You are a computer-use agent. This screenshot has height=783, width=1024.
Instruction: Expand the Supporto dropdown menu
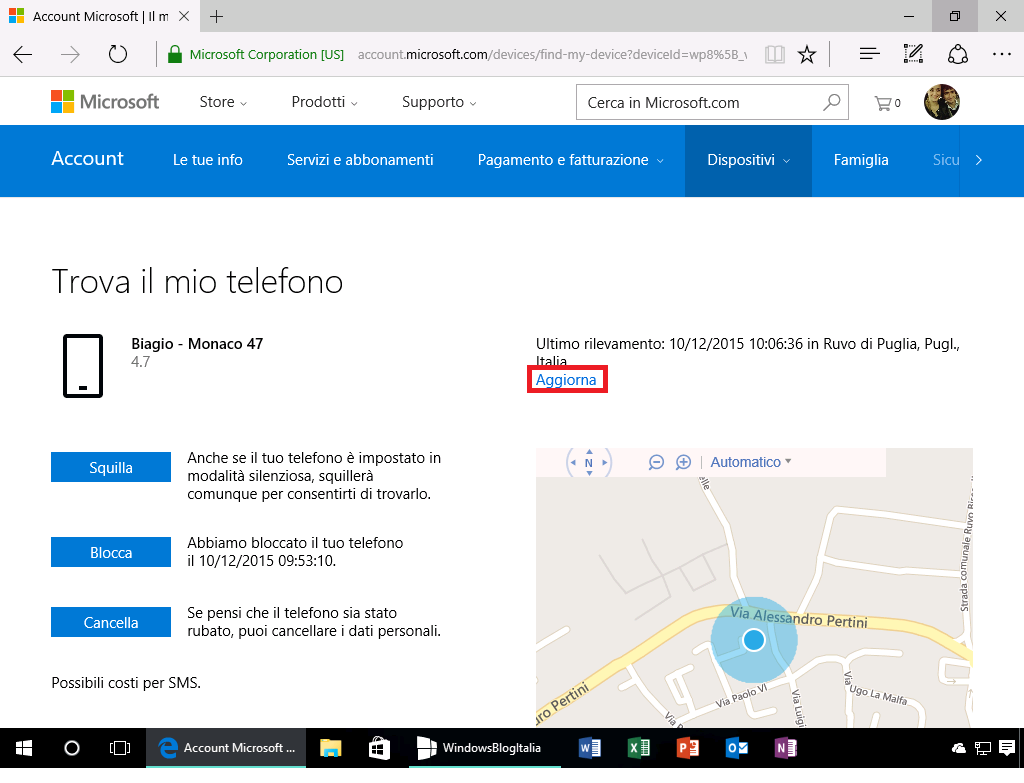click(439, 102)
